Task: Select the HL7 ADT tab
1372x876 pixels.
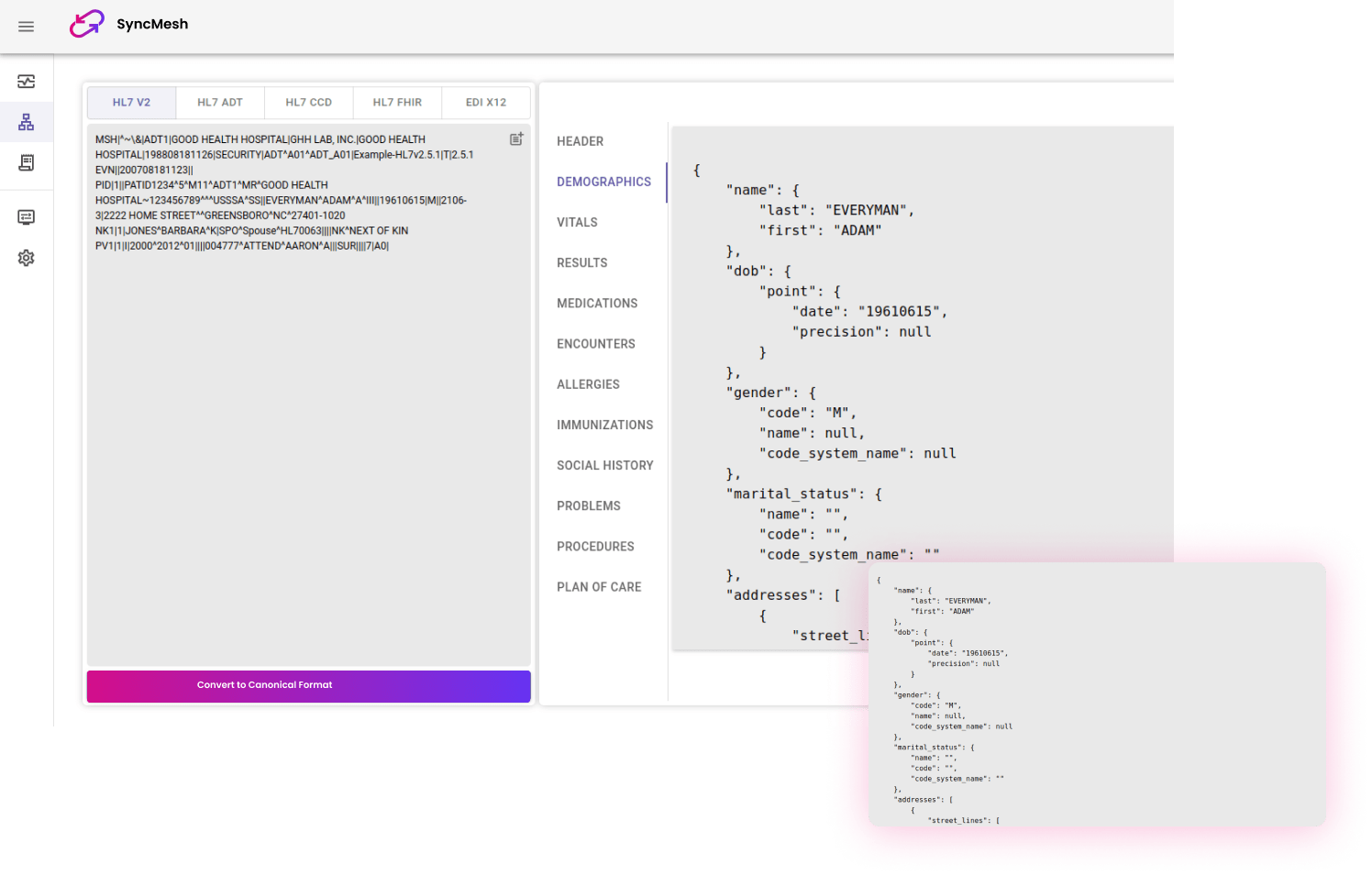Action: coord(219,102)
